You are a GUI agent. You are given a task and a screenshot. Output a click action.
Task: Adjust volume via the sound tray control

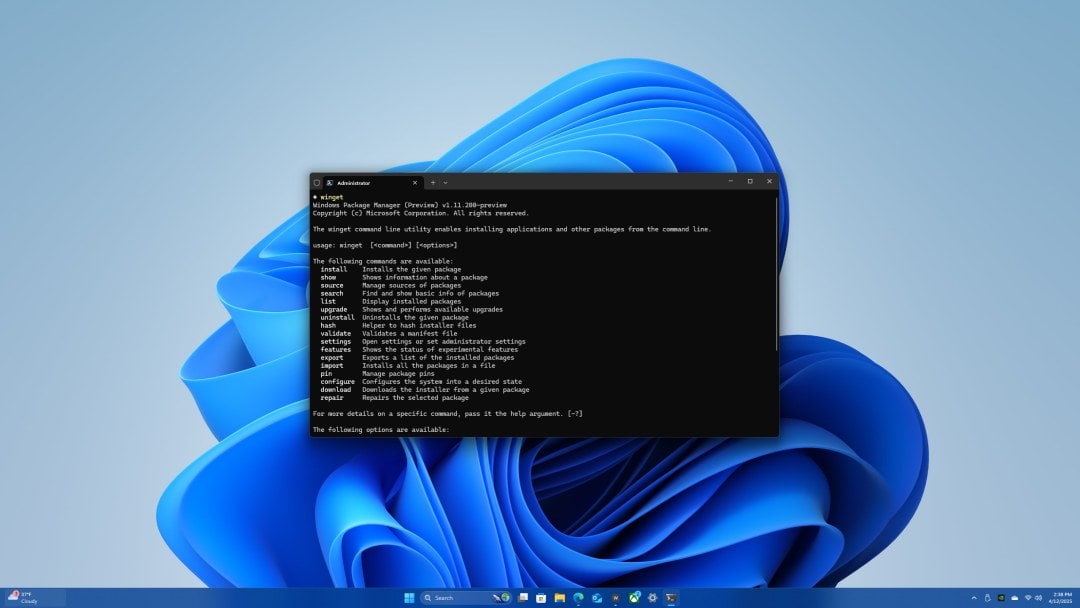point(1038,597)
